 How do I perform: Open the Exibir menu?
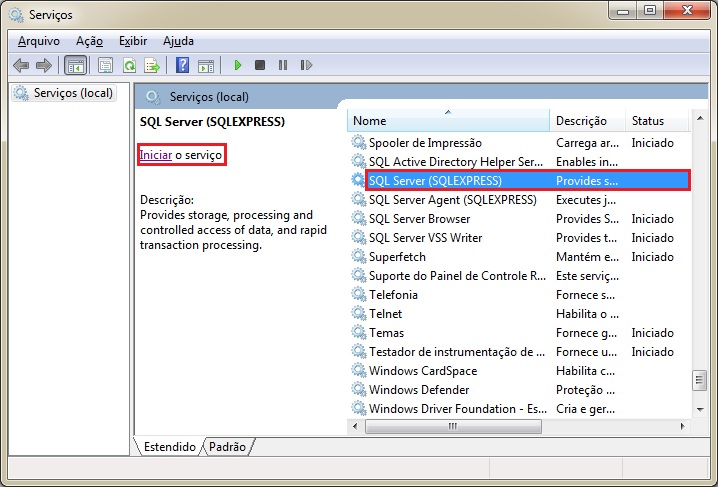pyautogui.click(x=132, y=41)
